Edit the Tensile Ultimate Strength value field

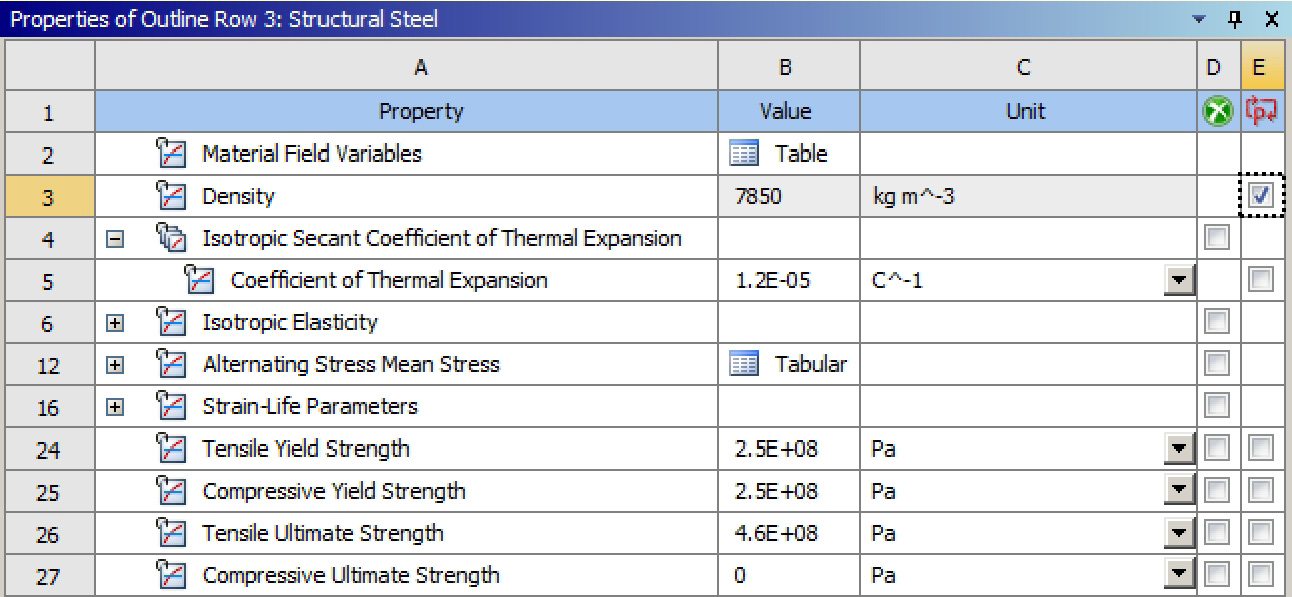(786, 533)
